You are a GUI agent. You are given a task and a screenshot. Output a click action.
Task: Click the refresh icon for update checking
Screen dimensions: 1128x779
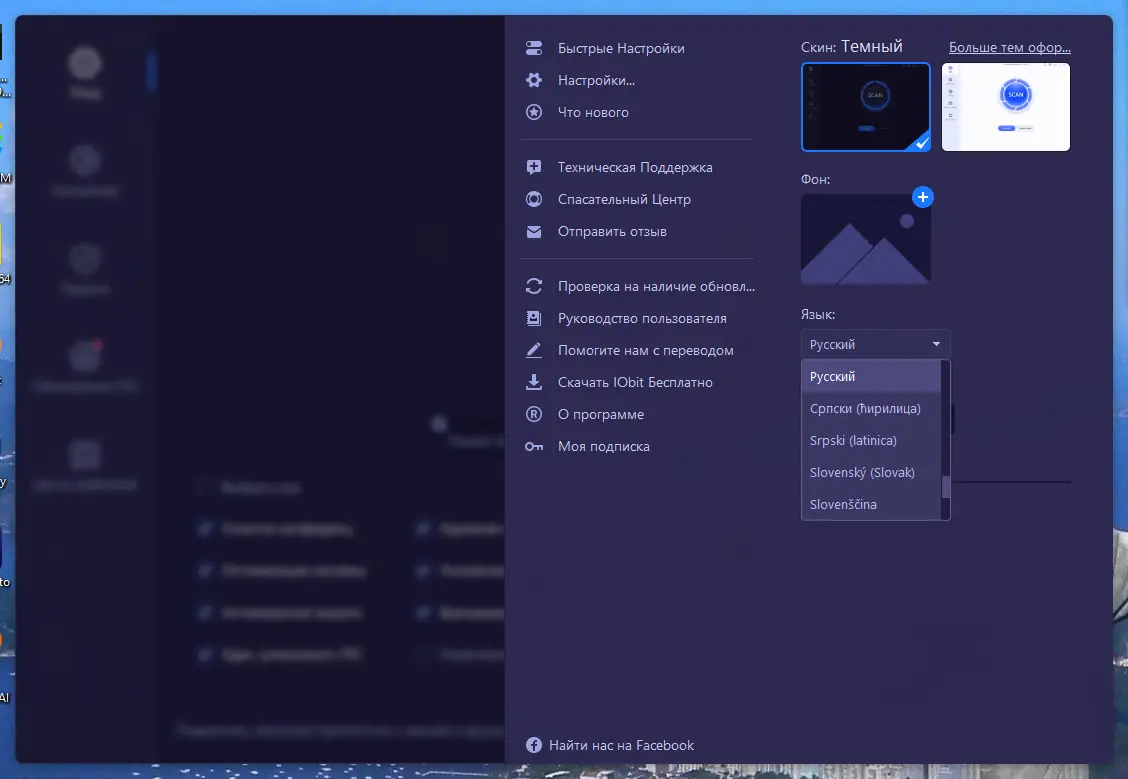pos(533,286)
